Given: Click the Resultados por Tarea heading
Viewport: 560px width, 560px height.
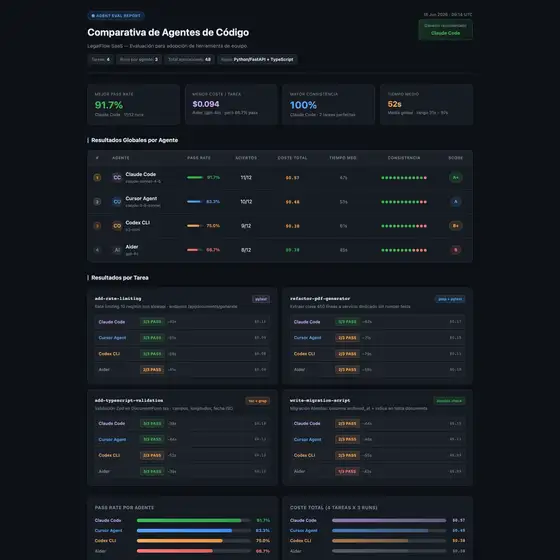Looking at the screenshot, I should point(120,278).
